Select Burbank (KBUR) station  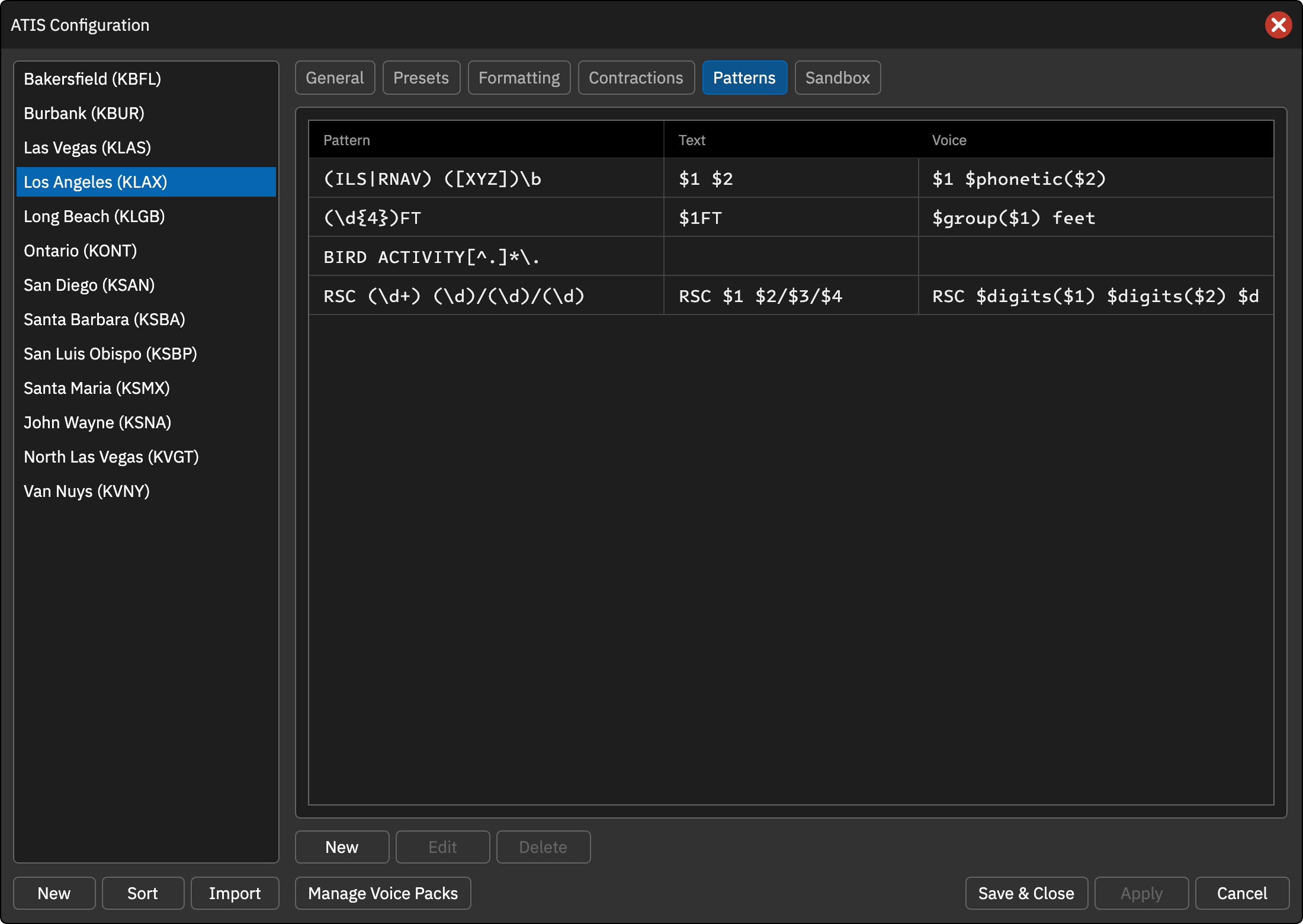point(146,113)
